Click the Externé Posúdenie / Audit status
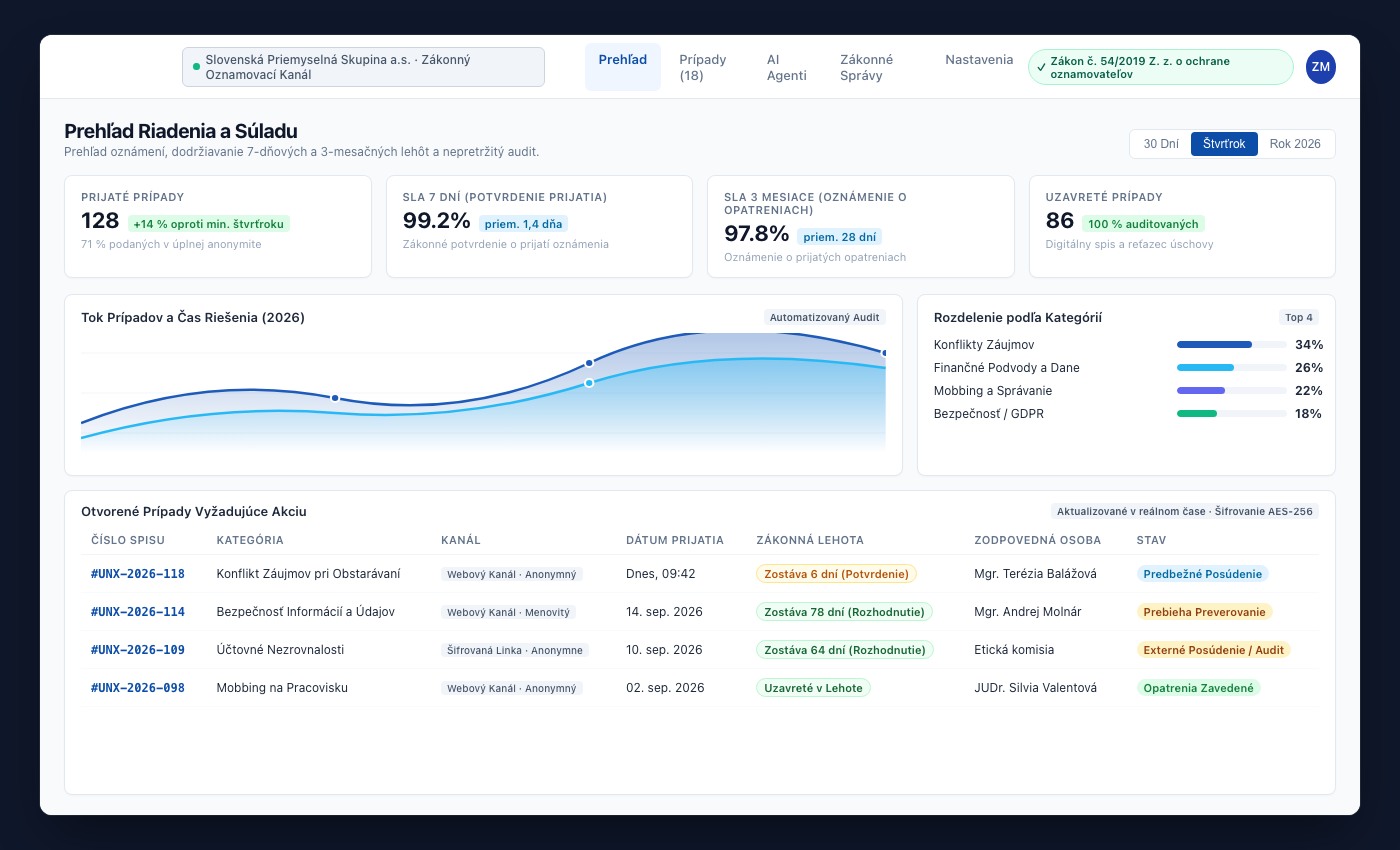 pos(1214,650)
